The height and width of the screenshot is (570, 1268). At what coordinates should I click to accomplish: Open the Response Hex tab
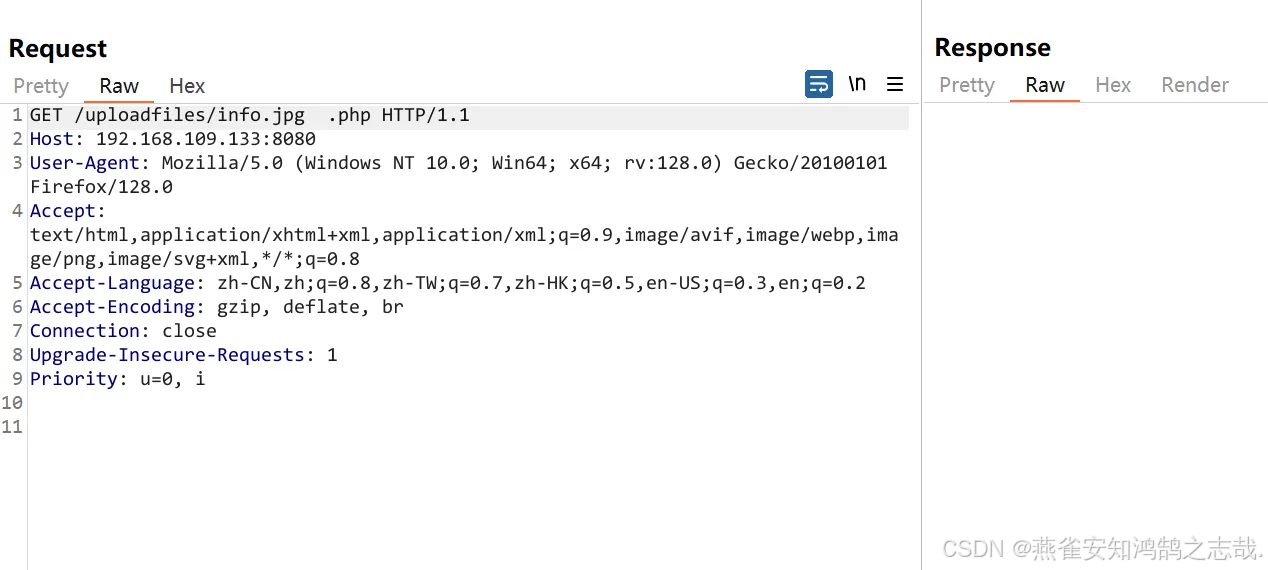pyautogui.click(x=1113, y=85)
